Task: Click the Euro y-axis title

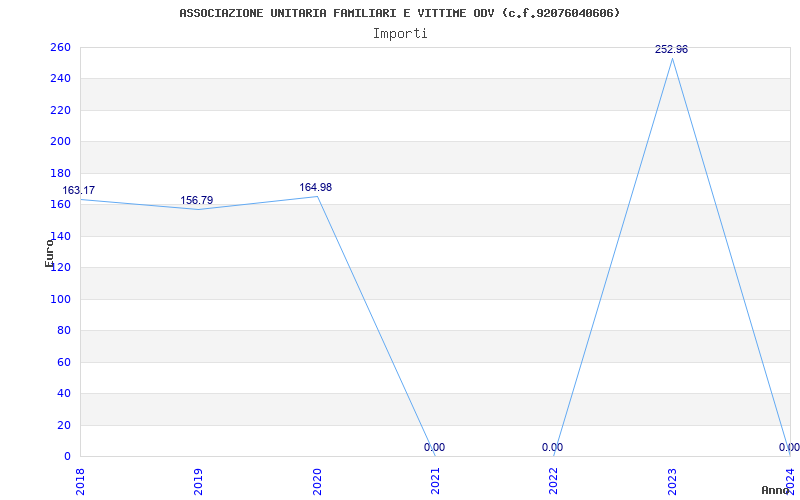Action: [49, 253]
